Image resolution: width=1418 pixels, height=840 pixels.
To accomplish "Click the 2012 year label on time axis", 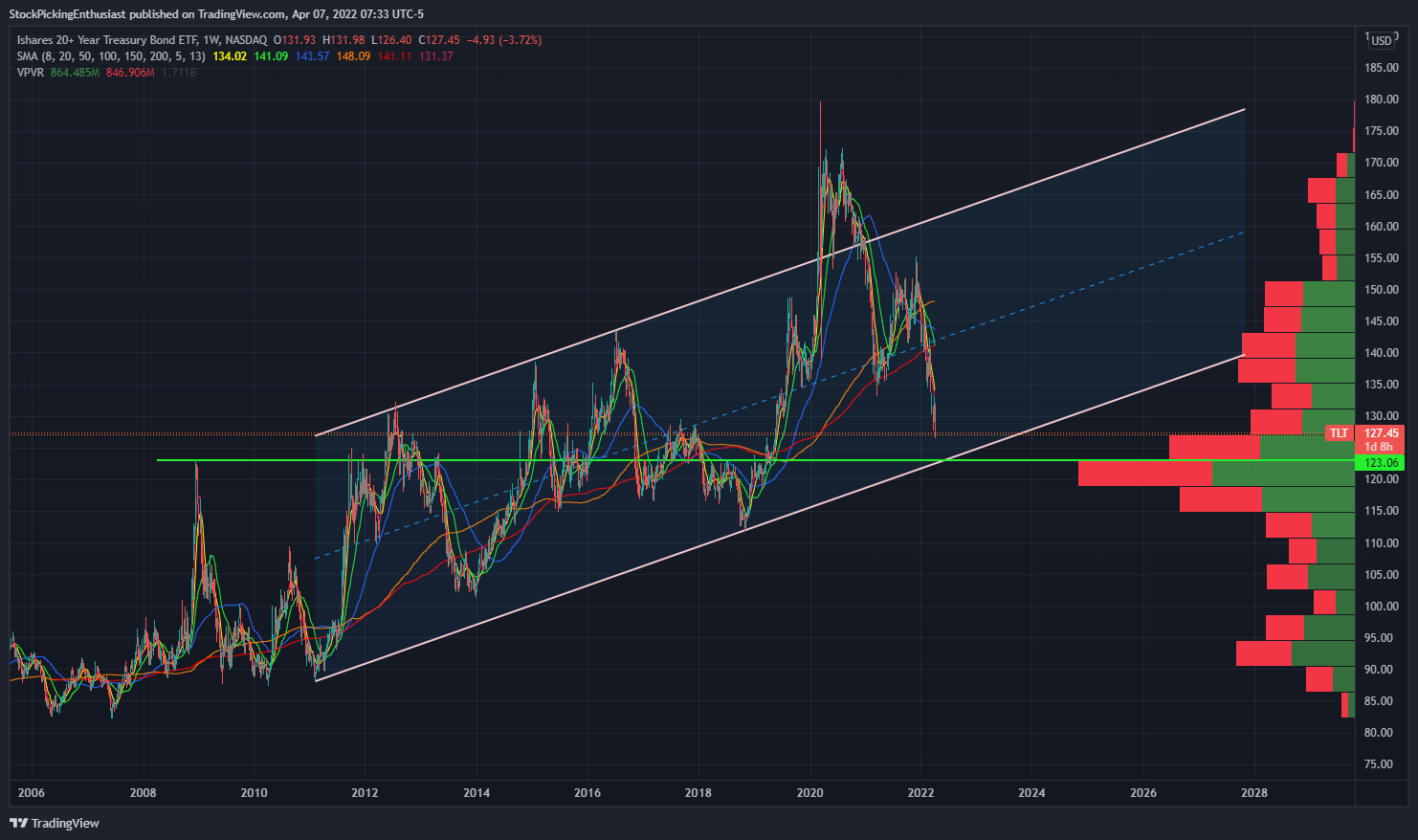I will 365,793.
